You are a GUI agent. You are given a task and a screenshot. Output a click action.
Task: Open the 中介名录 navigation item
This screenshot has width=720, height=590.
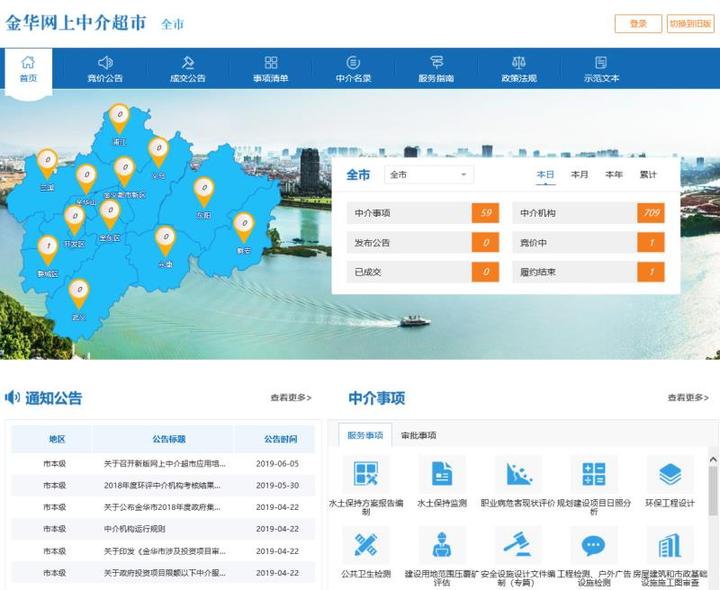353,69
